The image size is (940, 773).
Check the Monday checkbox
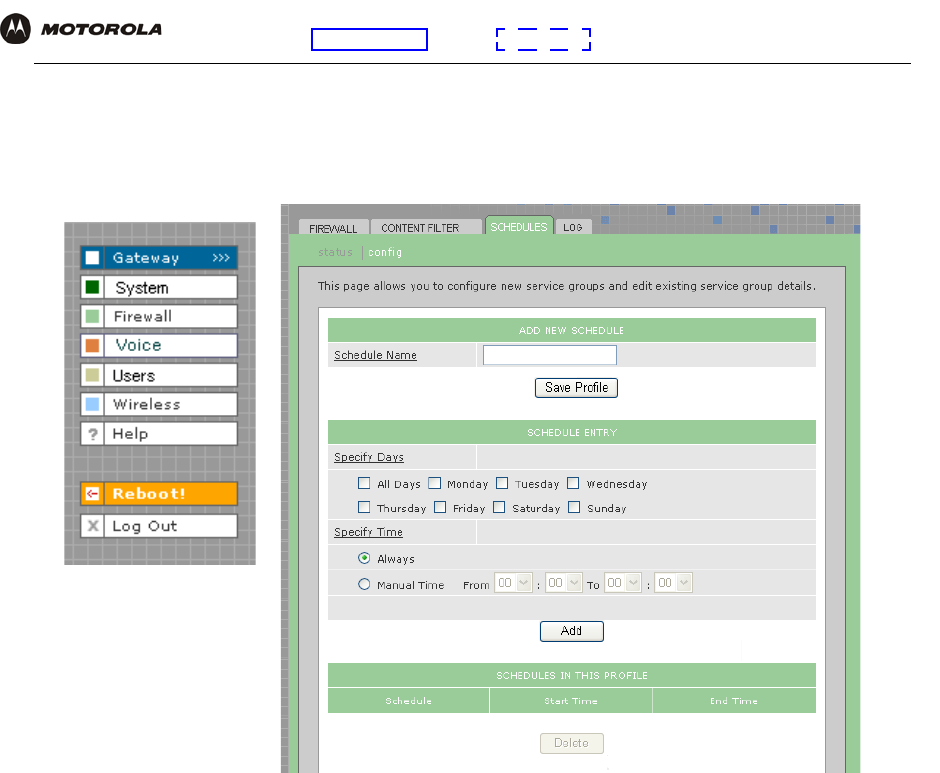click(x=435, y=483)
